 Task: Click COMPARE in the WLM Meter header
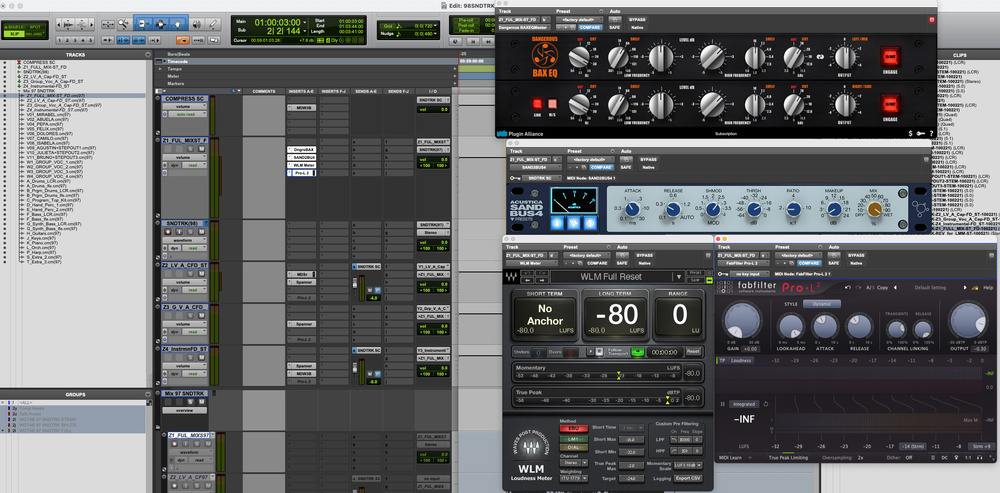(598, 263)
